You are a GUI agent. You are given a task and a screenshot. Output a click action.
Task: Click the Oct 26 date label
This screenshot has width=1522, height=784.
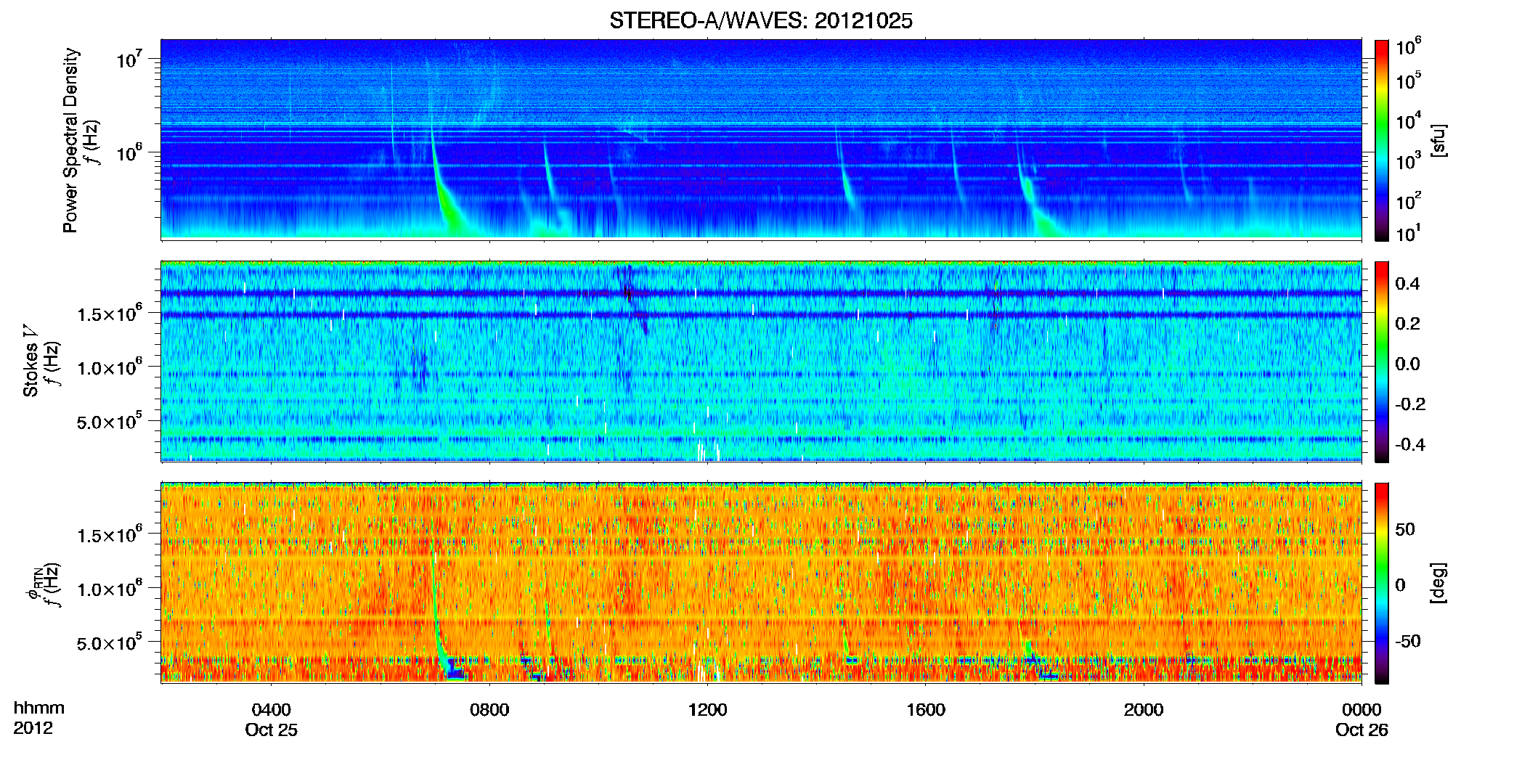pyautogui.click(x=1362, y=730)
